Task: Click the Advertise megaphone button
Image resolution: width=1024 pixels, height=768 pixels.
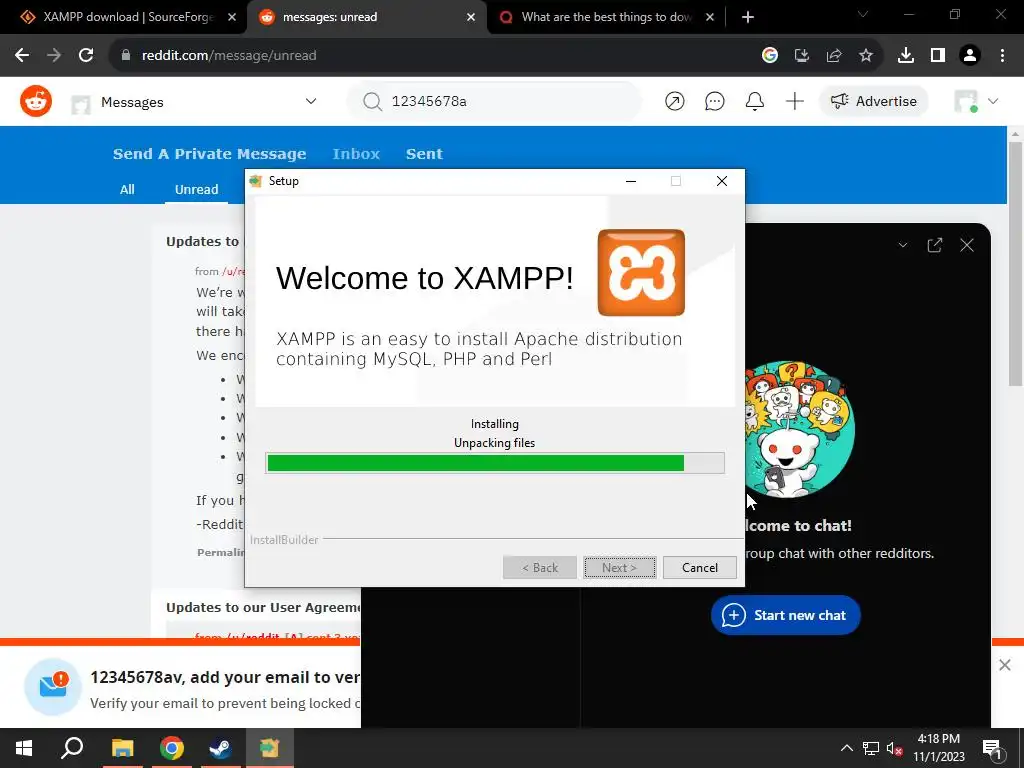Action: (874, 101)
